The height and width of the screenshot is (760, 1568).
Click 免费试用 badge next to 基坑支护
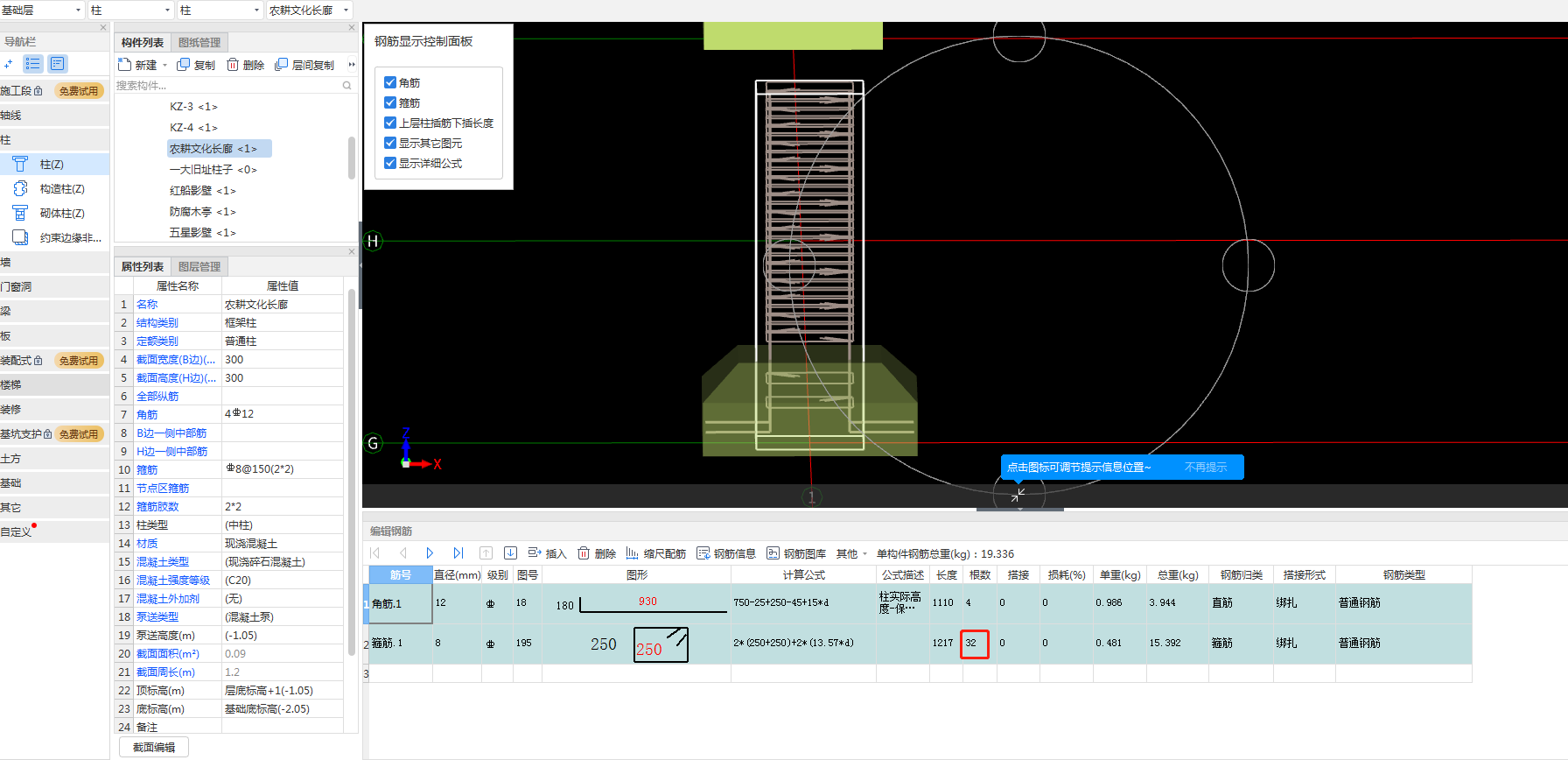tap(79, 434)
